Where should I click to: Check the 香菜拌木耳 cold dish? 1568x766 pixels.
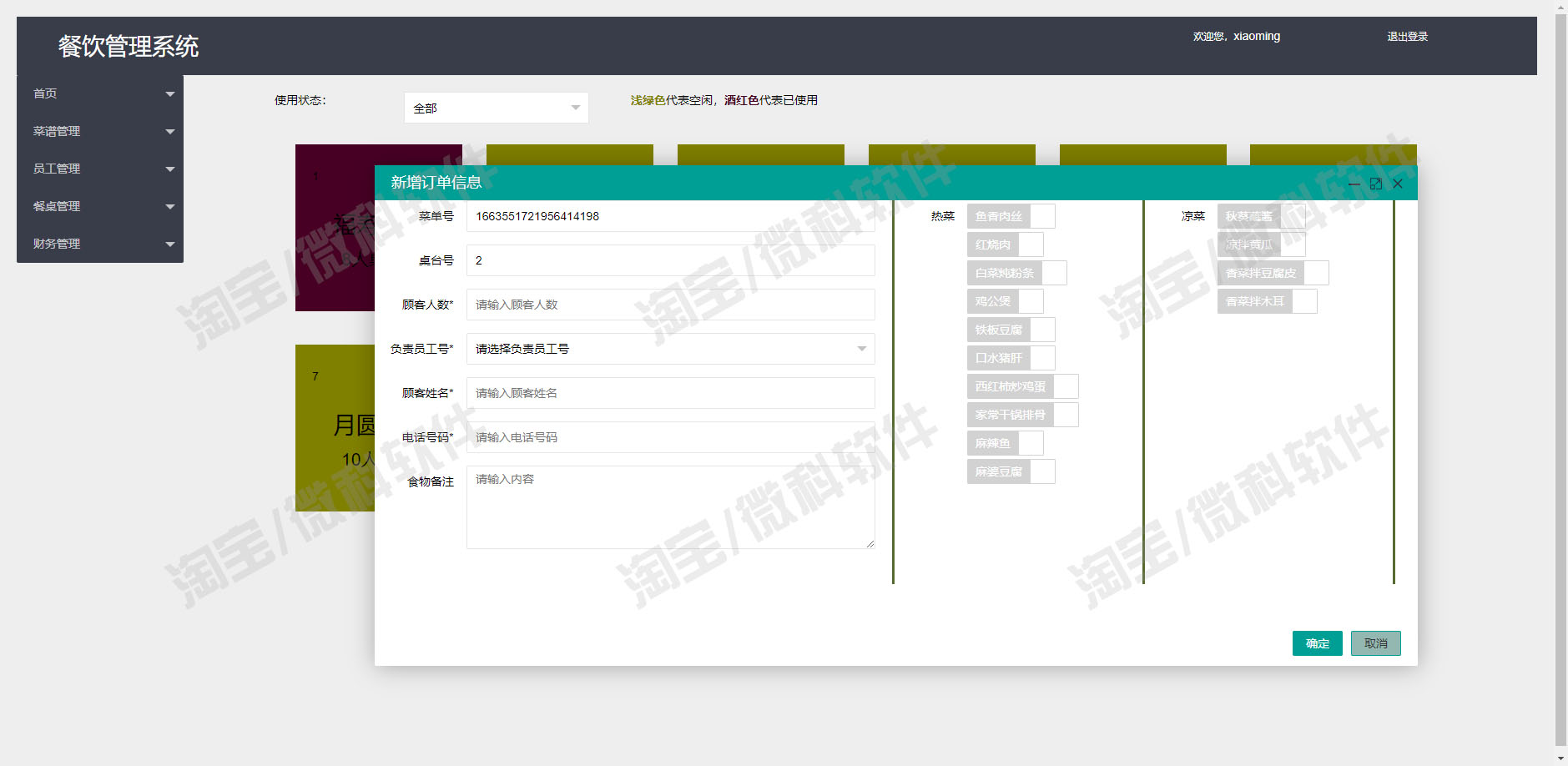pyautogui.click(x=1267, y=301)
